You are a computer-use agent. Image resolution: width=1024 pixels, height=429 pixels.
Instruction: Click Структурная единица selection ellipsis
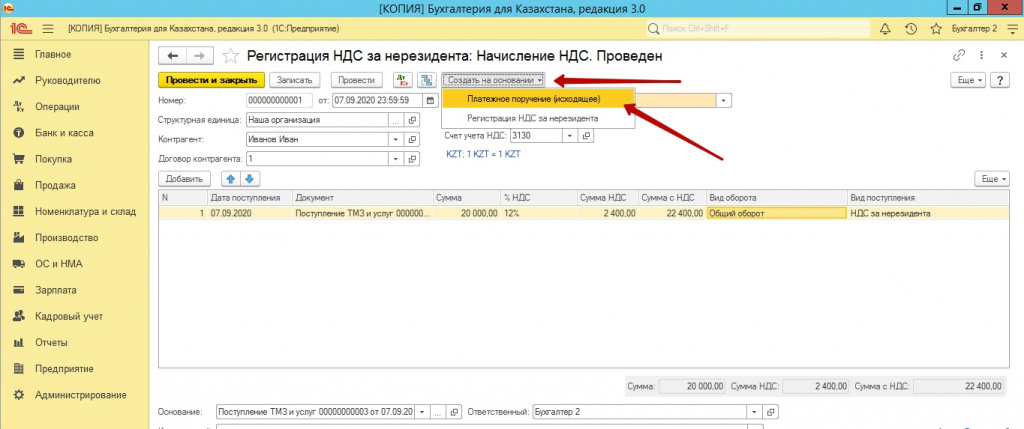pyautogui.click(x=396, y=120)
